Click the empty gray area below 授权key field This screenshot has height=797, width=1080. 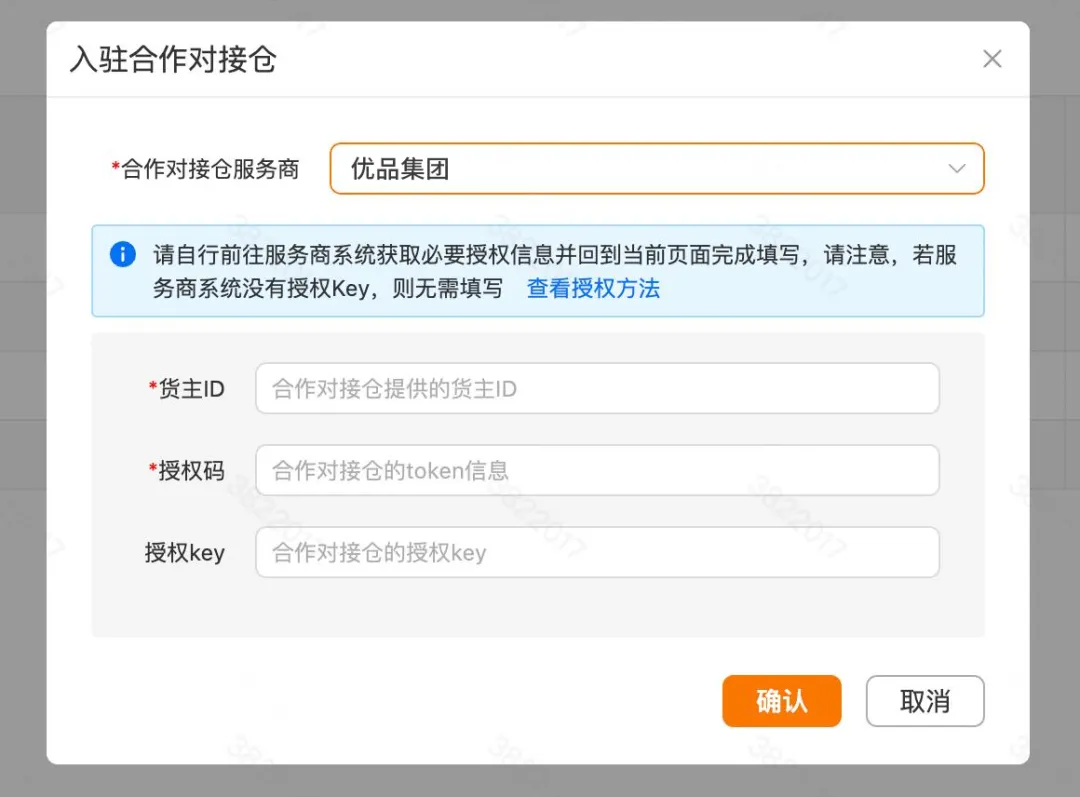[x=537, y=608]
